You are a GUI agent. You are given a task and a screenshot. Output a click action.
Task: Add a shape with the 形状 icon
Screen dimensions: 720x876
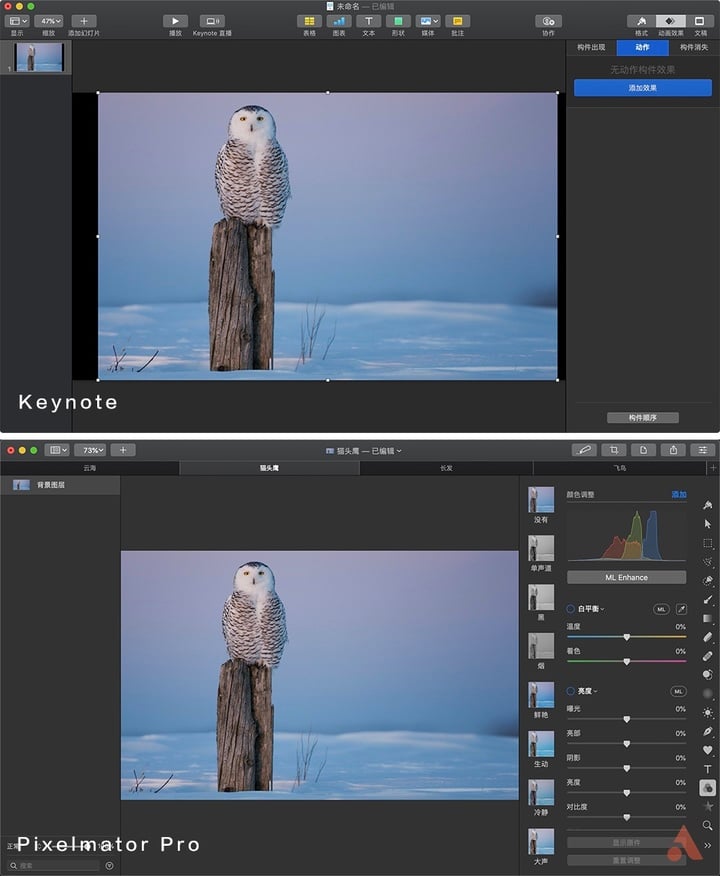coord(398,21)
